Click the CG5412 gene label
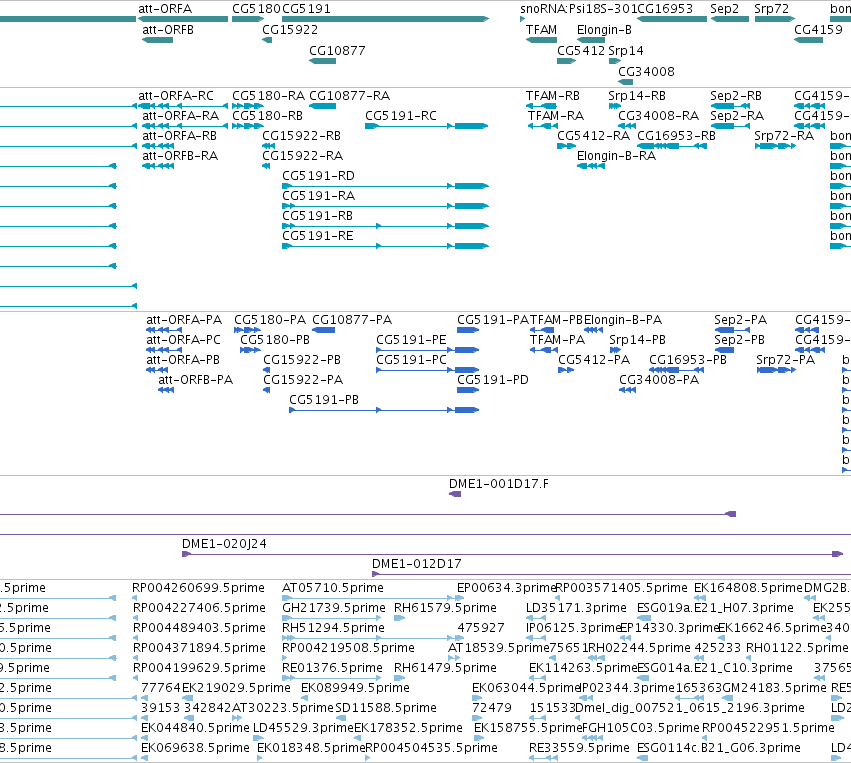851x763 pixels. (581, 50)
